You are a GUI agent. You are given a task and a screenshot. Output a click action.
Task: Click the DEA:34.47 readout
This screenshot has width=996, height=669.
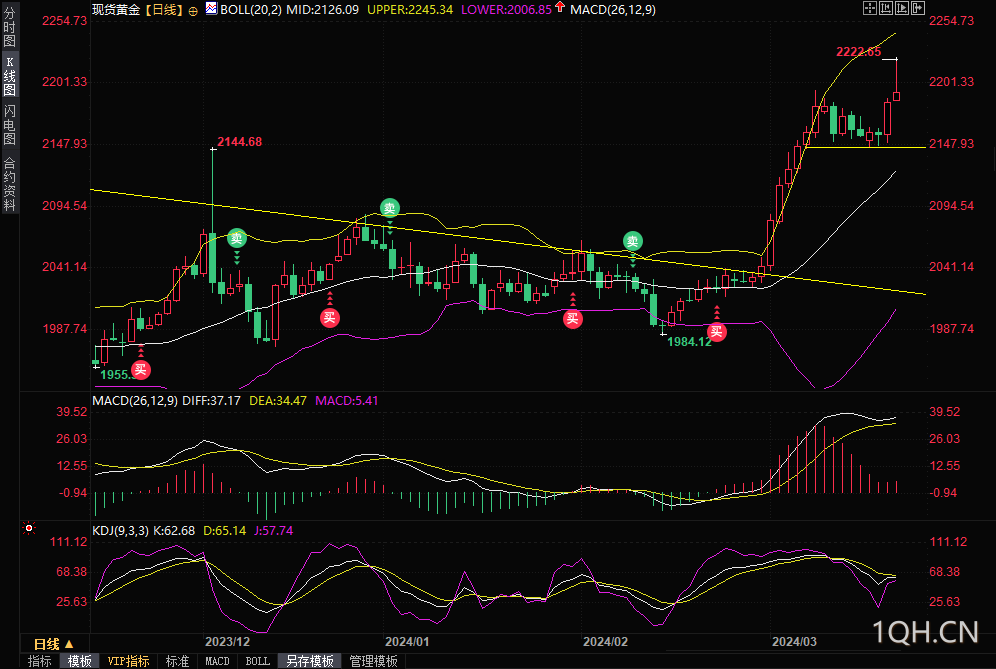tap(278, 401)
